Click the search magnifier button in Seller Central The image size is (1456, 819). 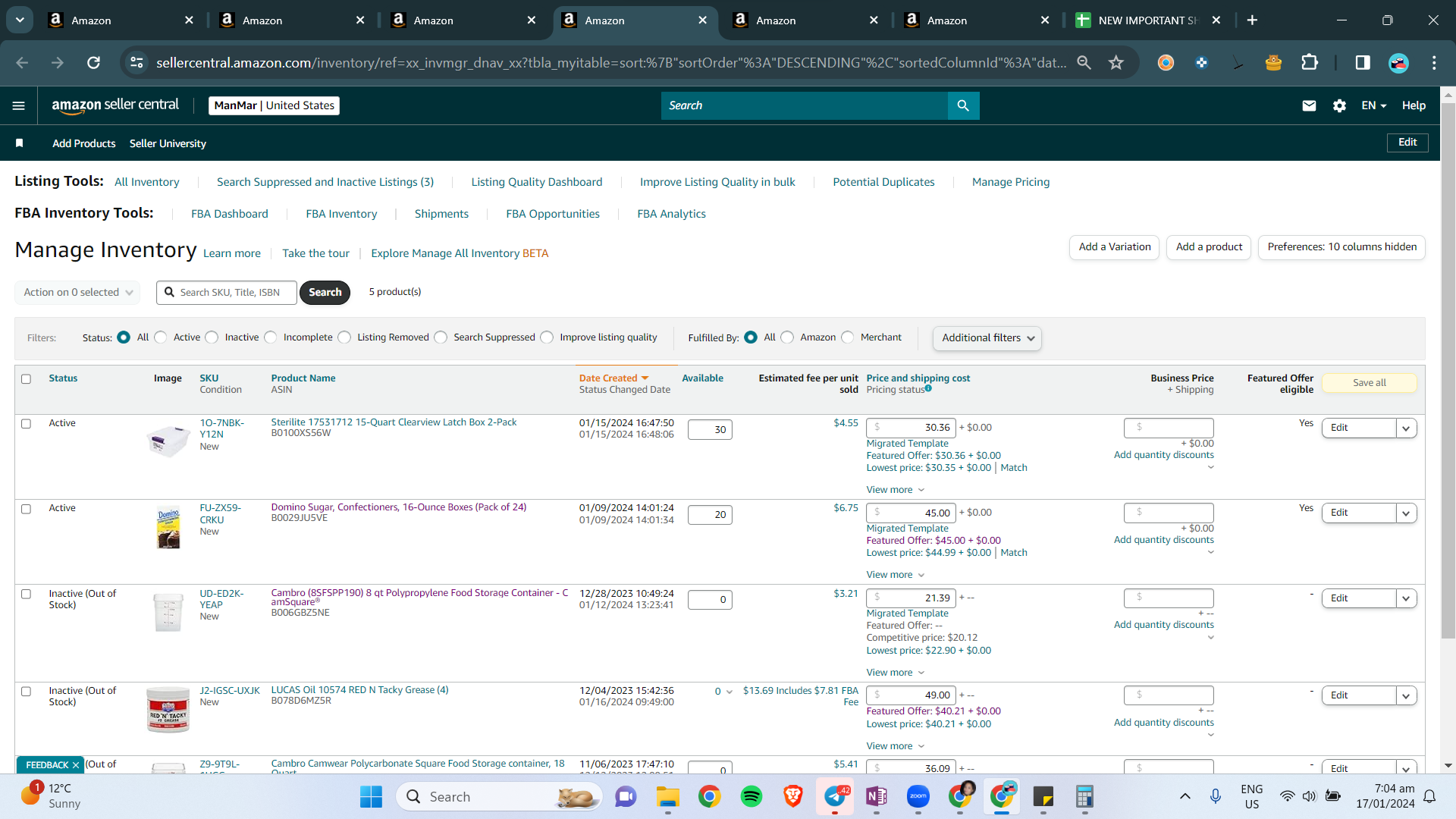963,105
